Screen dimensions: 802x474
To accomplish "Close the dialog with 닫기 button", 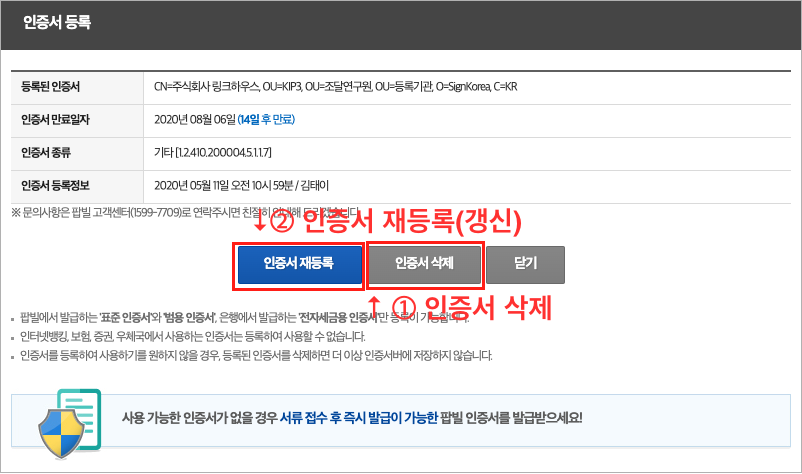I will click(x=525, y=264).
